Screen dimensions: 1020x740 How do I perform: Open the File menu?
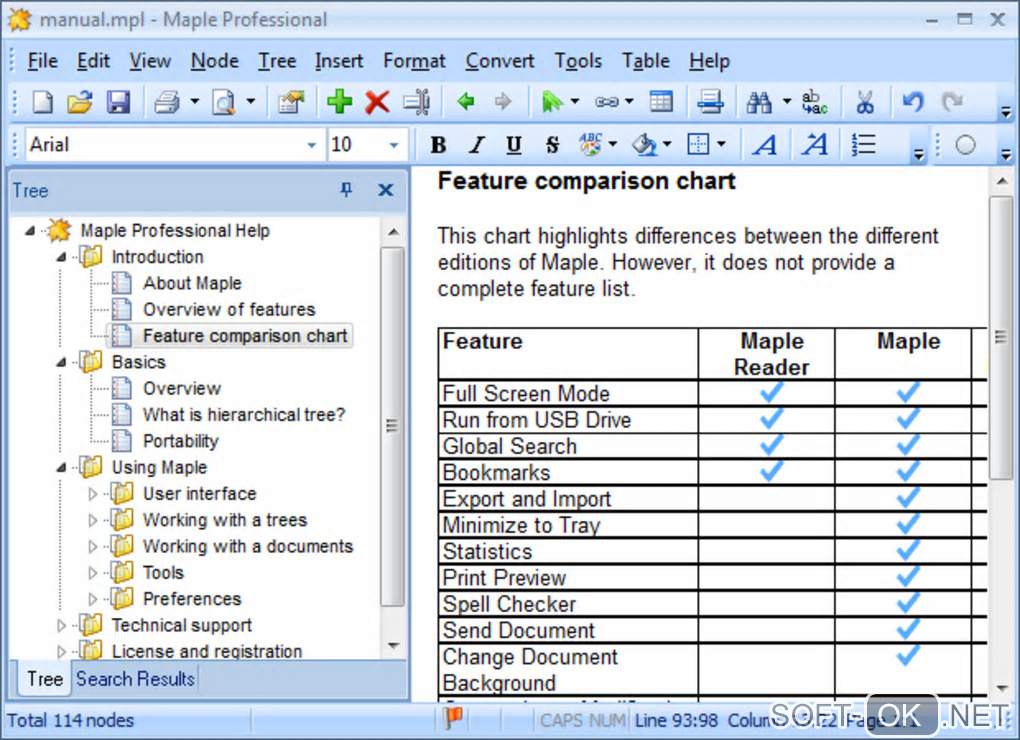coord(42,61)
